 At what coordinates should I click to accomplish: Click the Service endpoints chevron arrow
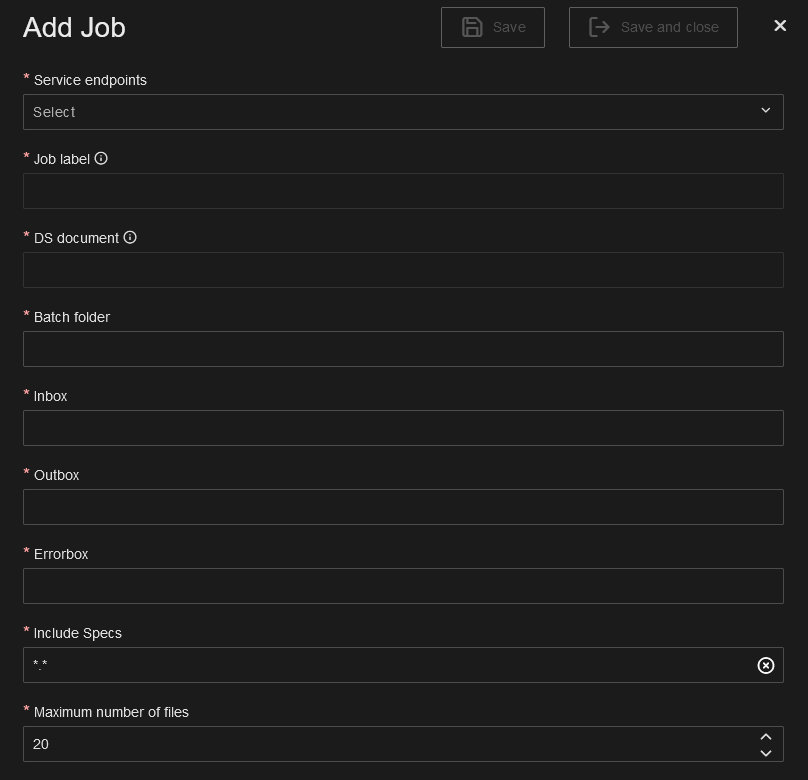pyautogui.click(x=765, y=111)
